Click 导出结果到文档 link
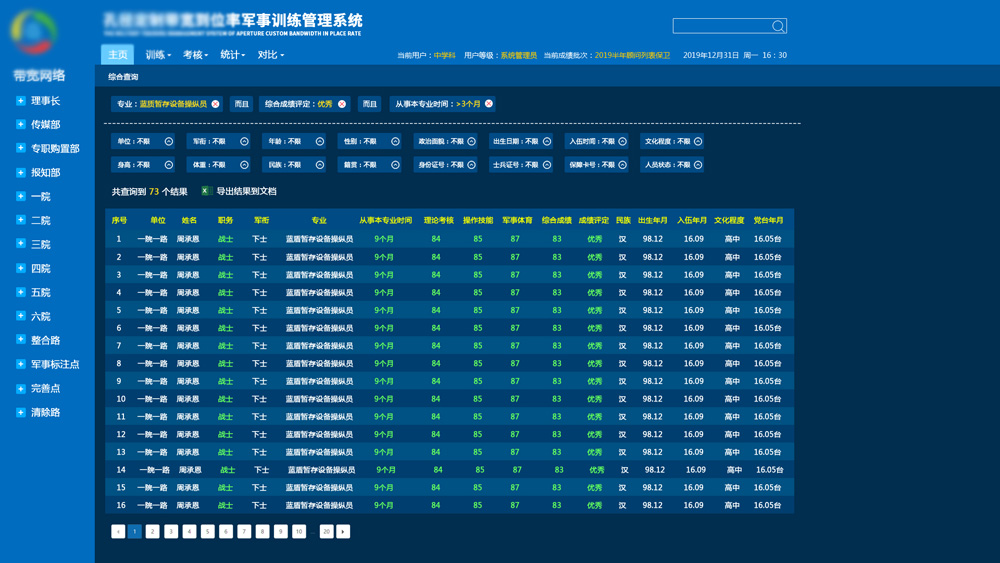 click(246, 191)
